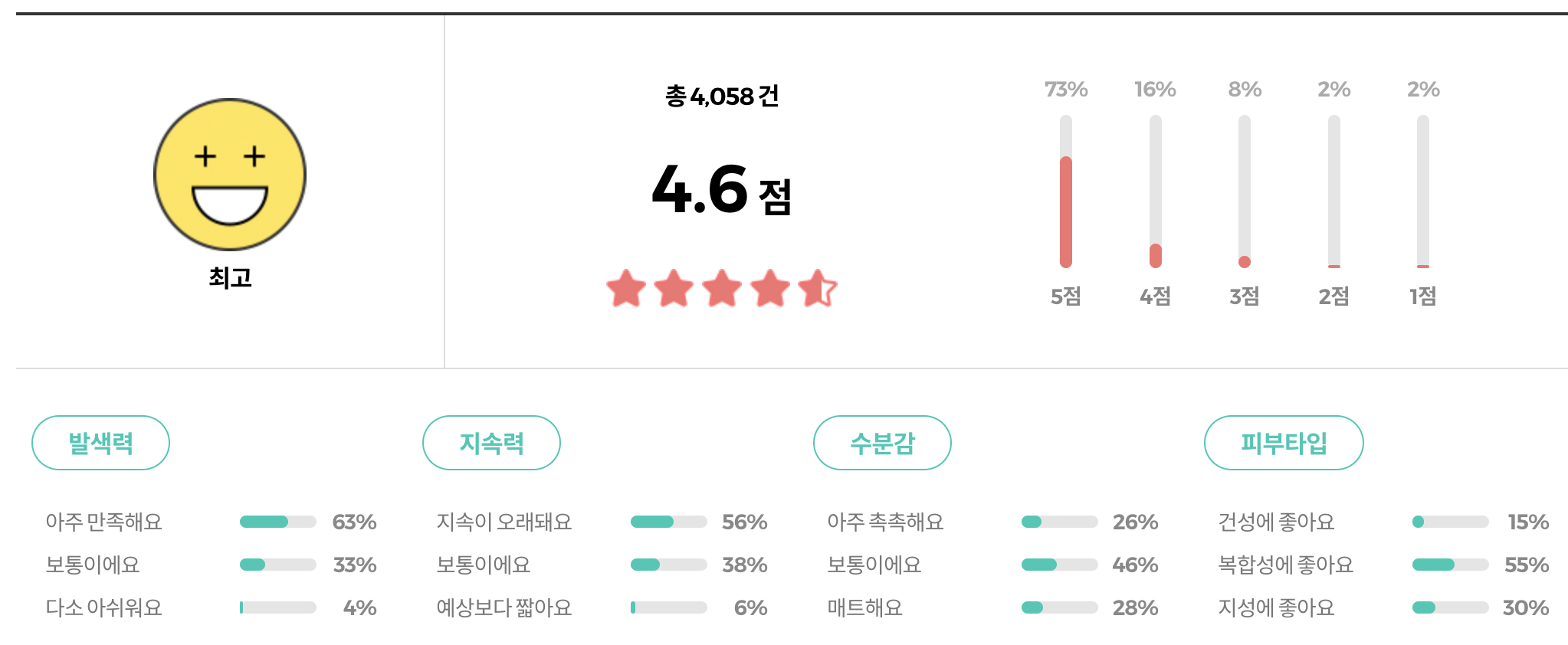The image size is (1568, 645).
Task: Select the '건성에 좋아요' option row
Action: pyautogui.click(x=1276, y=521)
